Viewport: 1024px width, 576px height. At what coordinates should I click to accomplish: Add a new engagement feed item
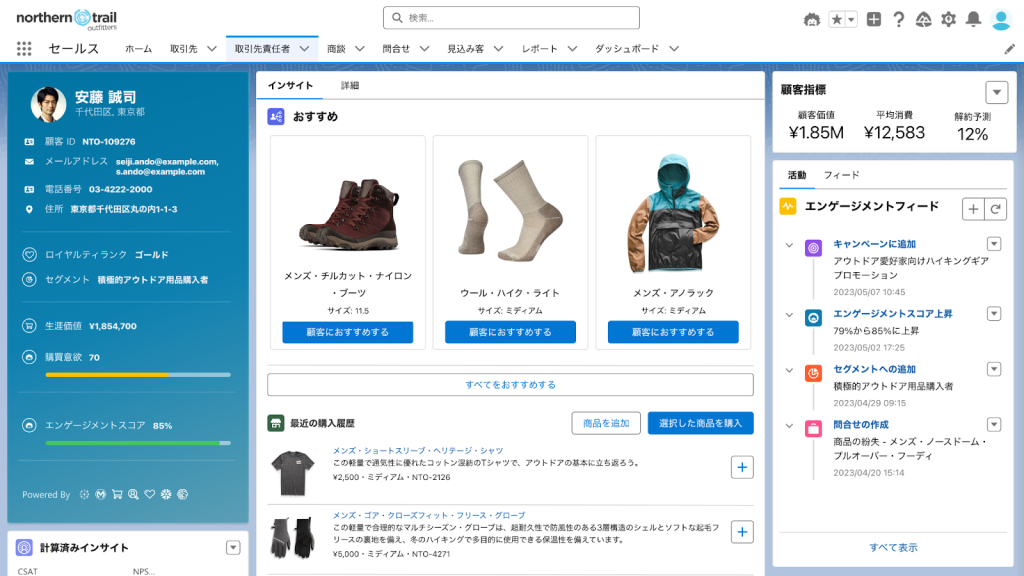[973, 208]
